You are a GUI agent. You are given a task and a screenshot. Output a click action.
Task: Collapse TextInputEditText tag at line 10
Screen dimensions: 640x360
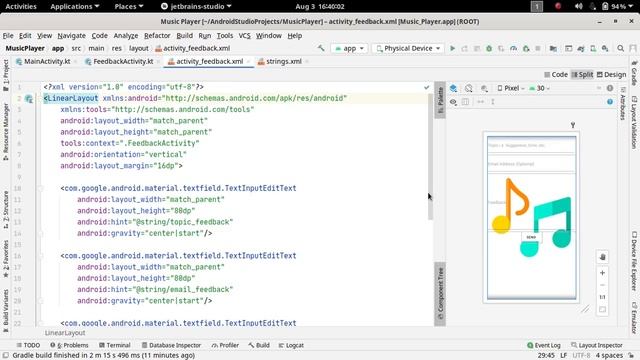(x=40, y=188)
